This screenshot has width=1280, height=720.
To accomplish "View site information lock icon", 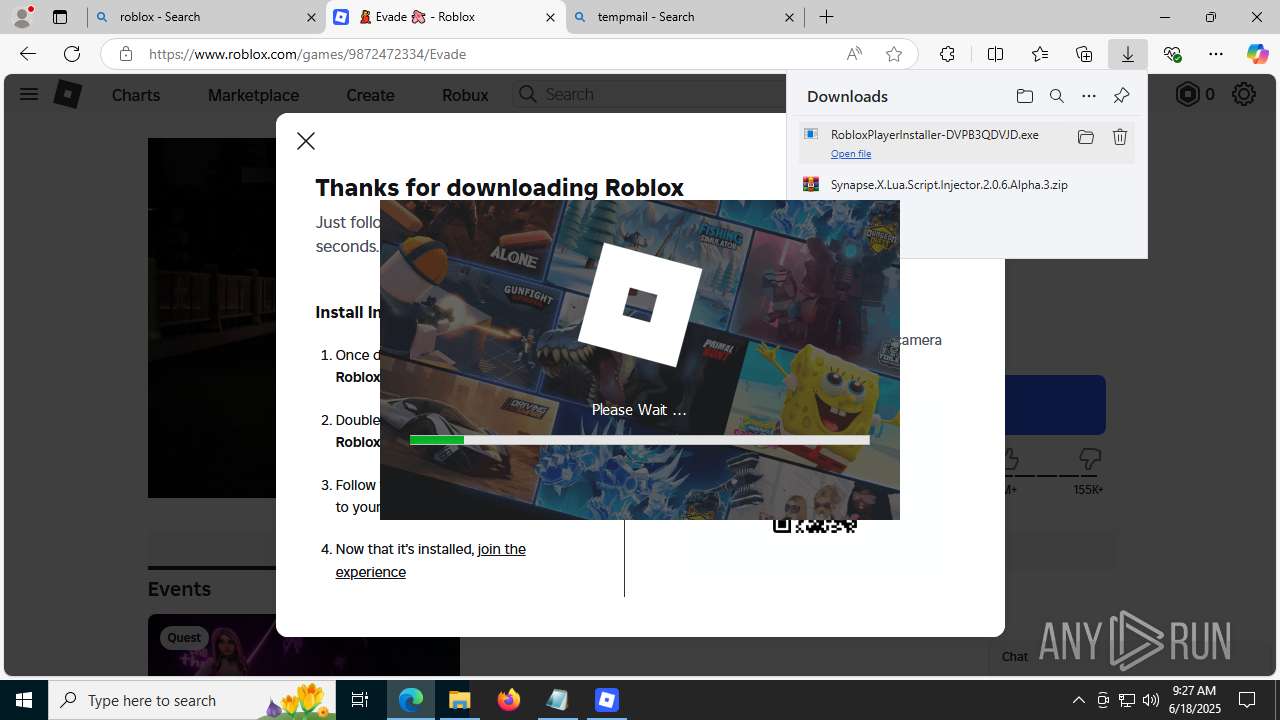I will click(x=125, y=54).
